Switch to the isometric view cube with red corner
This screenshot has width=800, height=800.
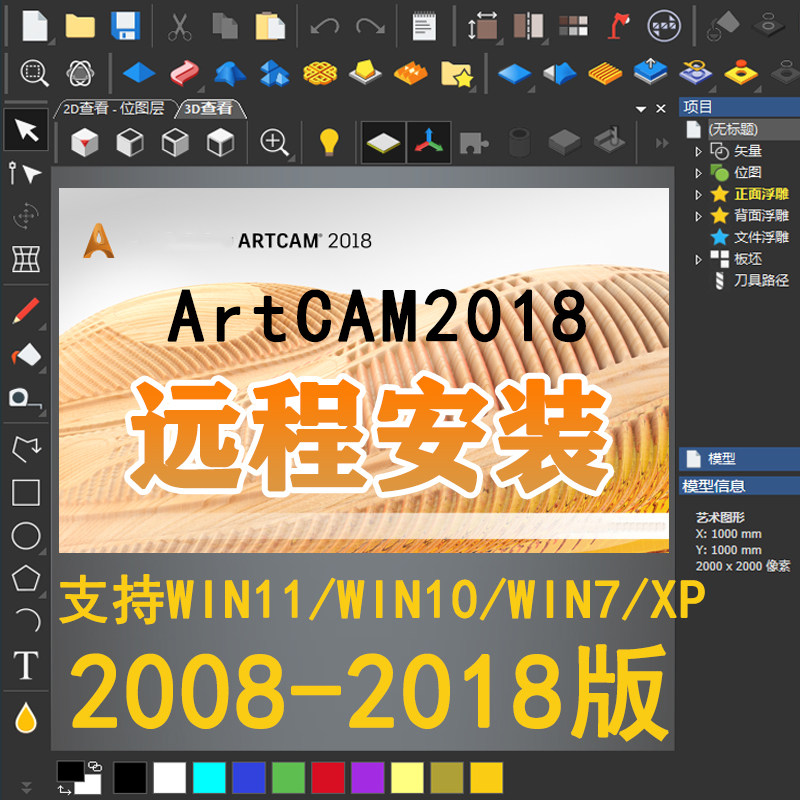coord(85,142)
